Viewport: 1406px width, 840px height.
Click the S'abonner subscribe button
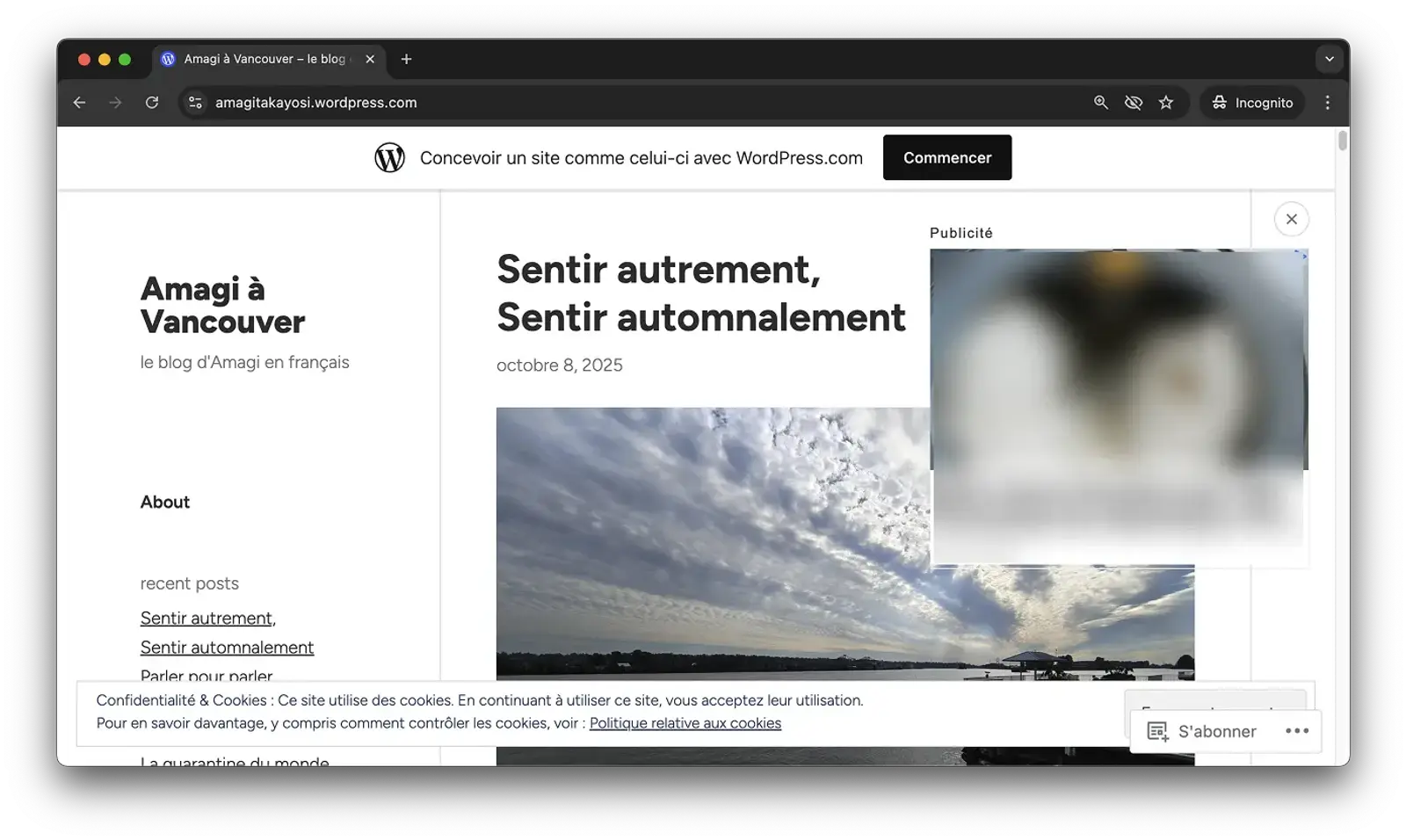[x=1202, y=731]
